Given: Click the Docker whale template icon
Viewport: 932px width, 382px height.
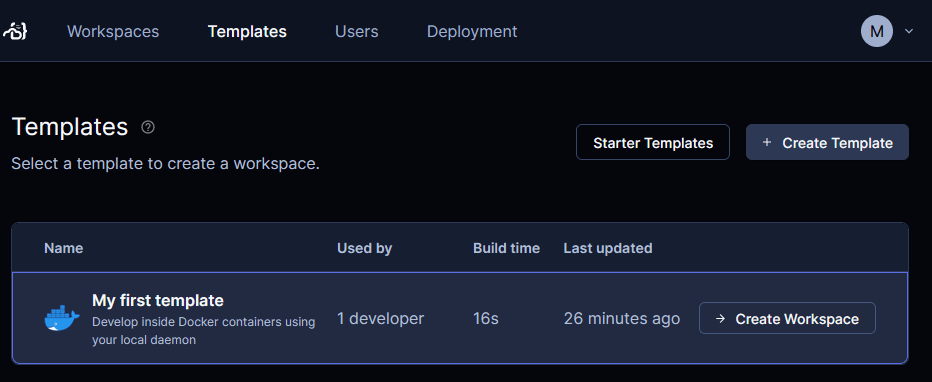Looking at the screenshot, I should 62,318.
